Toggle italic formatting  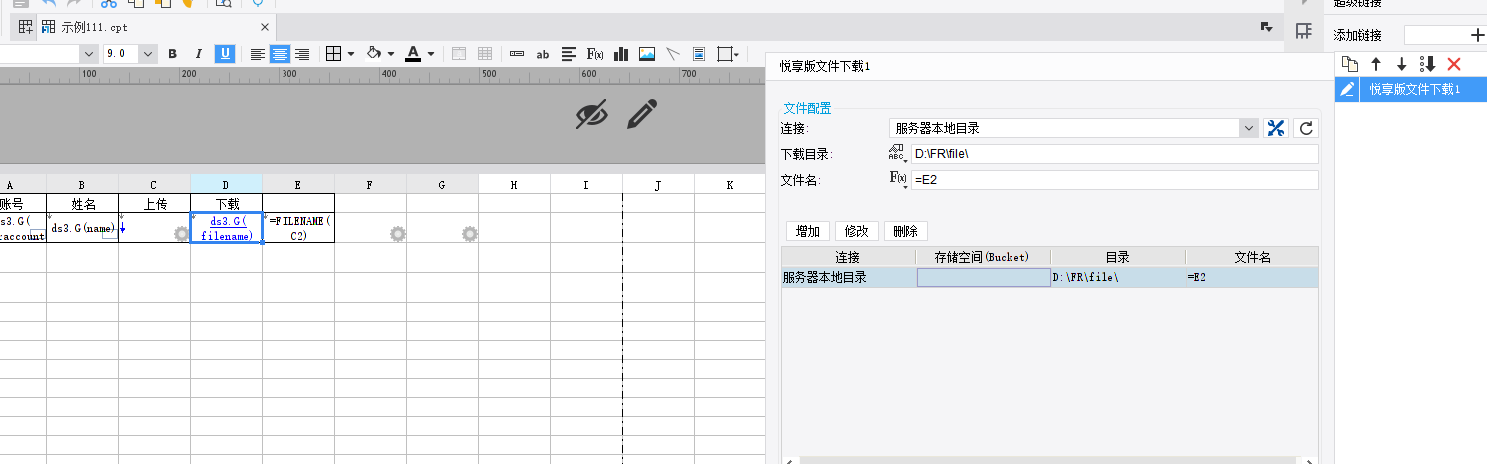click(198, 54)
